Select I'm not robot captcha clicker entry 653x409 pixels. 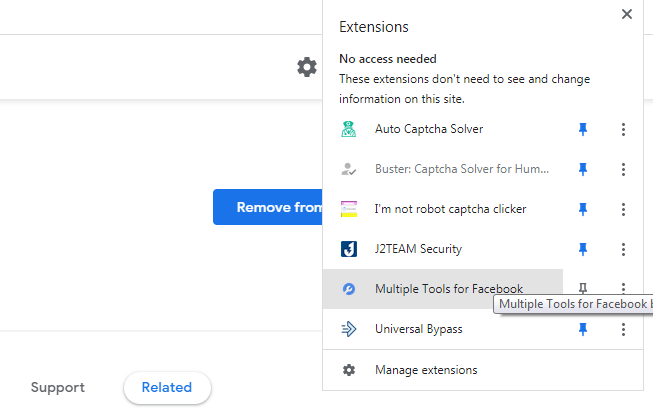click(x=443, y=209)
